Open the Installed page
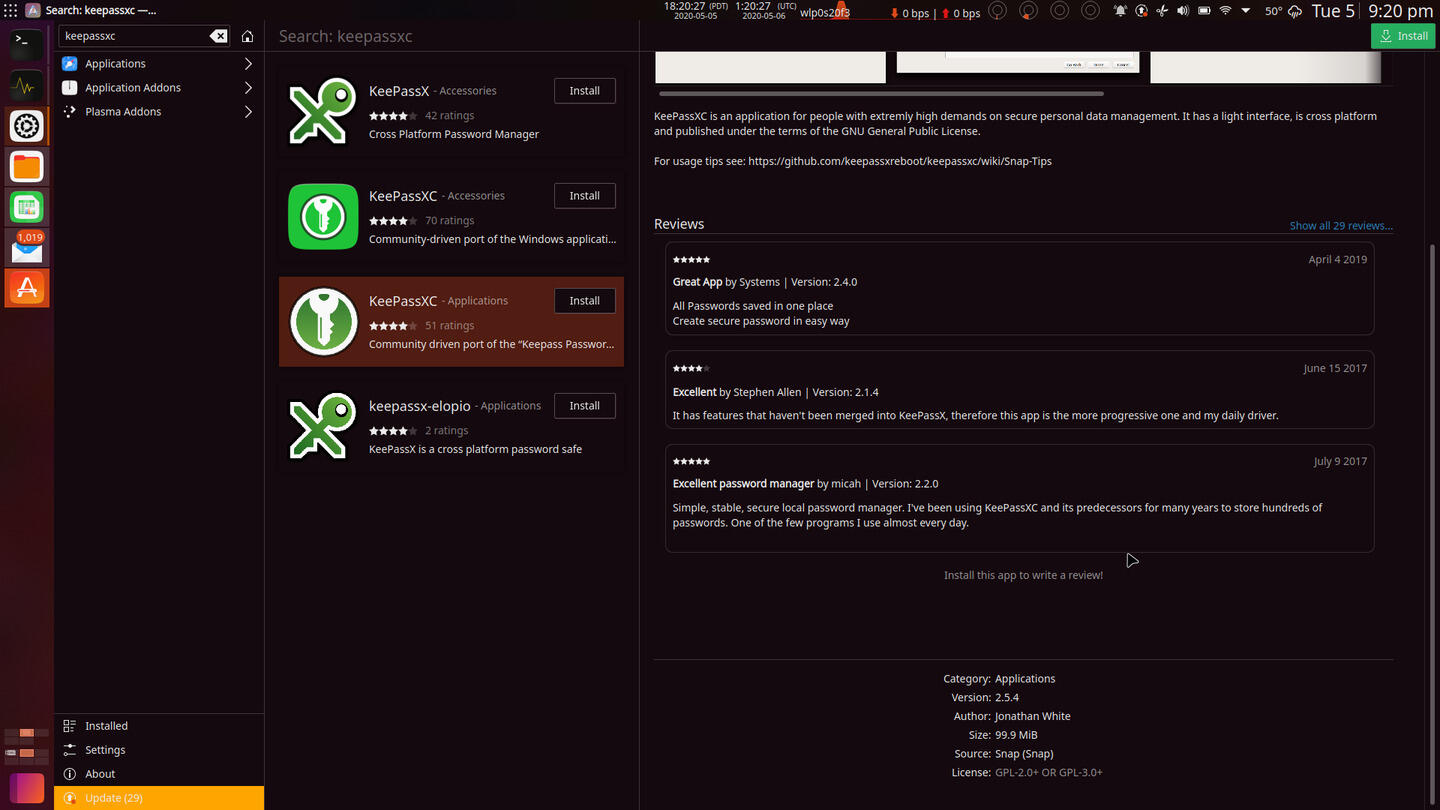This screenshot has width=1440, height=810. [x=159, y=726]
